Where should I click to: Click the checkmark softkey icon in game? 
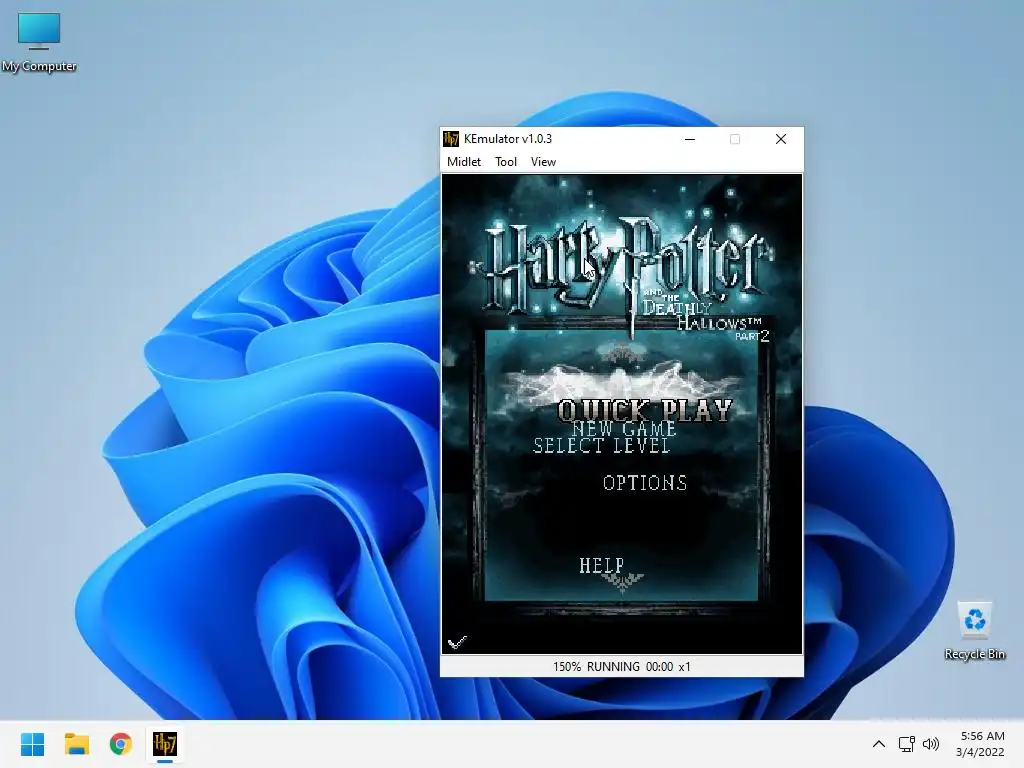[457, 643]
